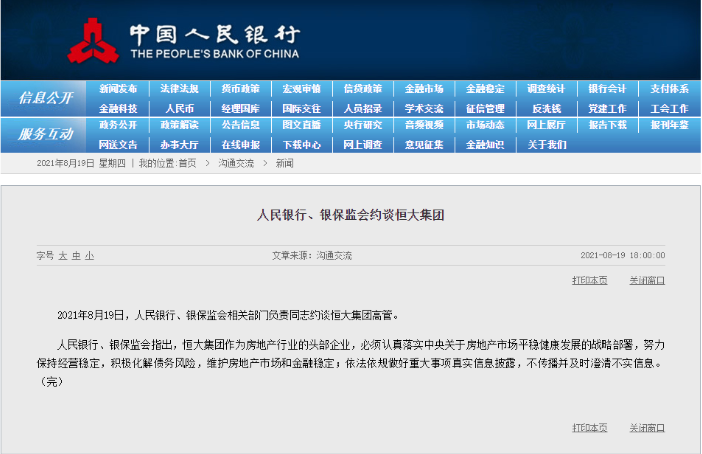702x454 pixels.
Task: Select 报刊年鉴 menu item
Action: point(669,125)
